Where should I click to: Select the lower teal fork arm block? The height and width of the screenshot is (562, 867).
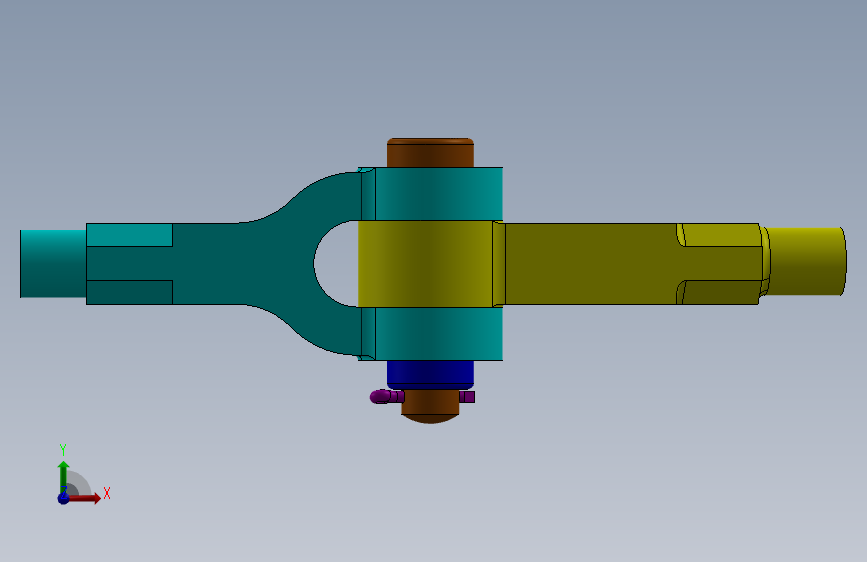[438, 334]
